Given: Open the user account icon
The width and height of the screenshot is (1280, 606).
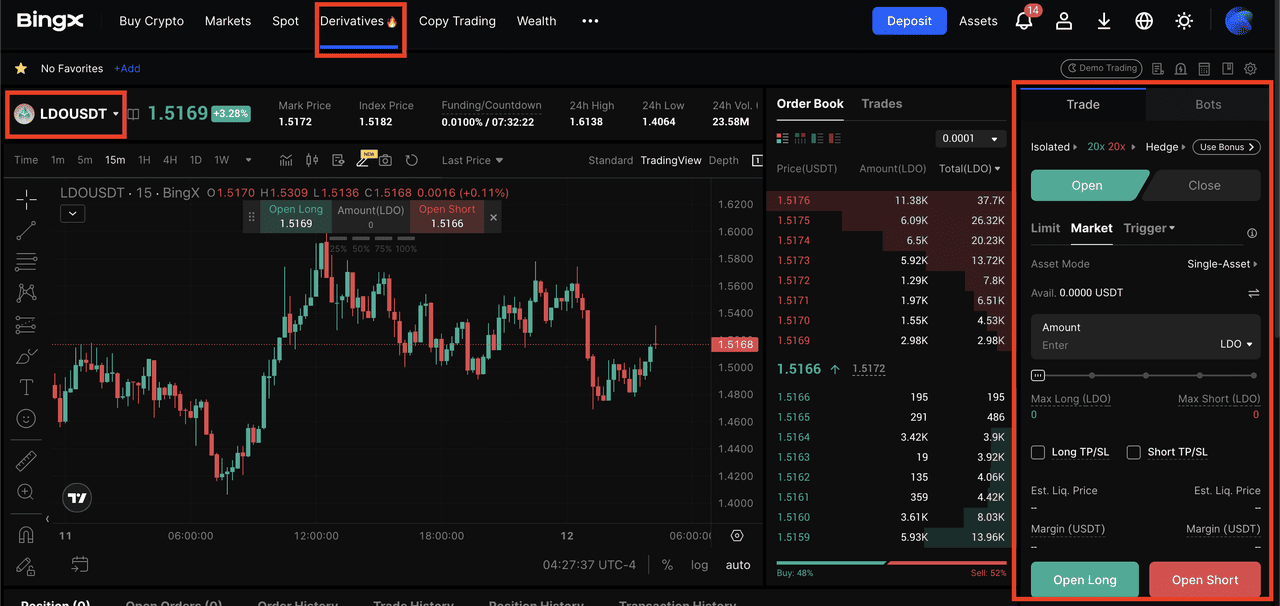Looking at the screenshot, I should [x=1064, y=21].
